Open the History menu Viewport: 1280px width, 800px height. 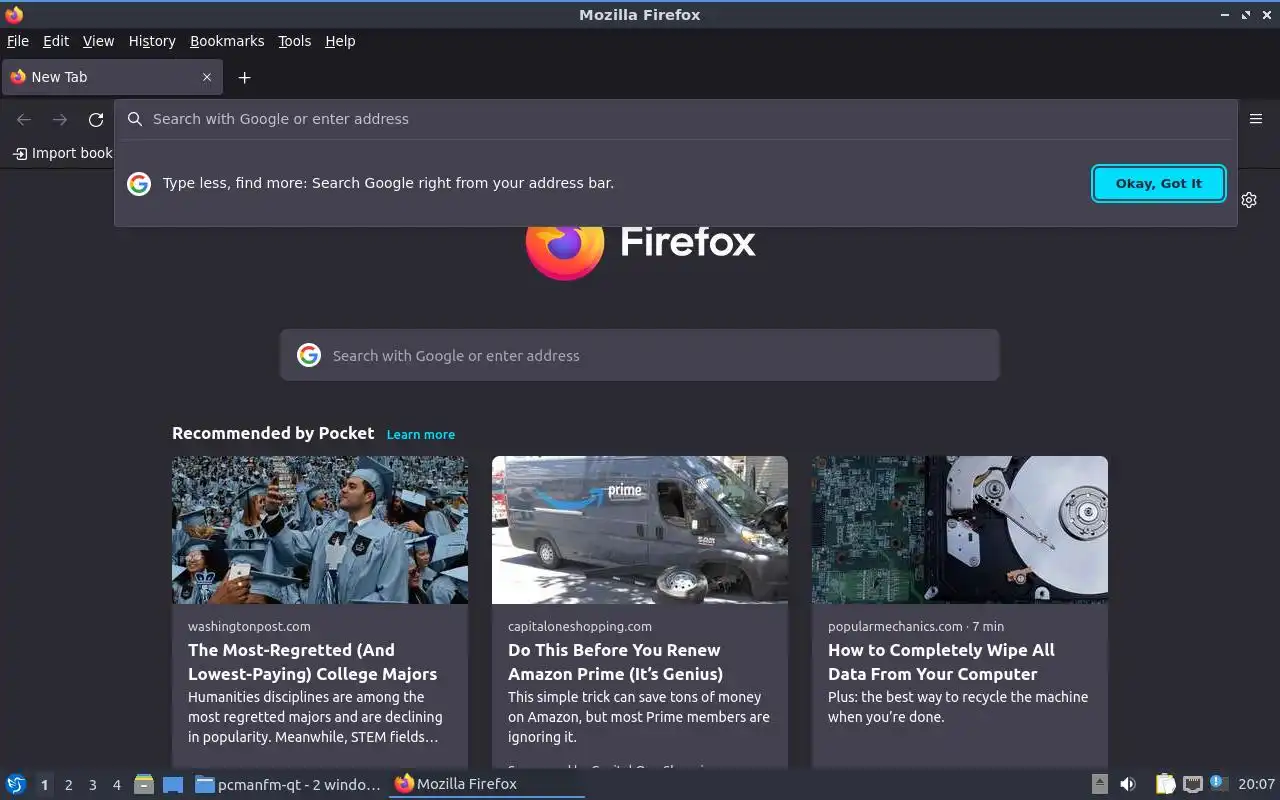[152, 41]
